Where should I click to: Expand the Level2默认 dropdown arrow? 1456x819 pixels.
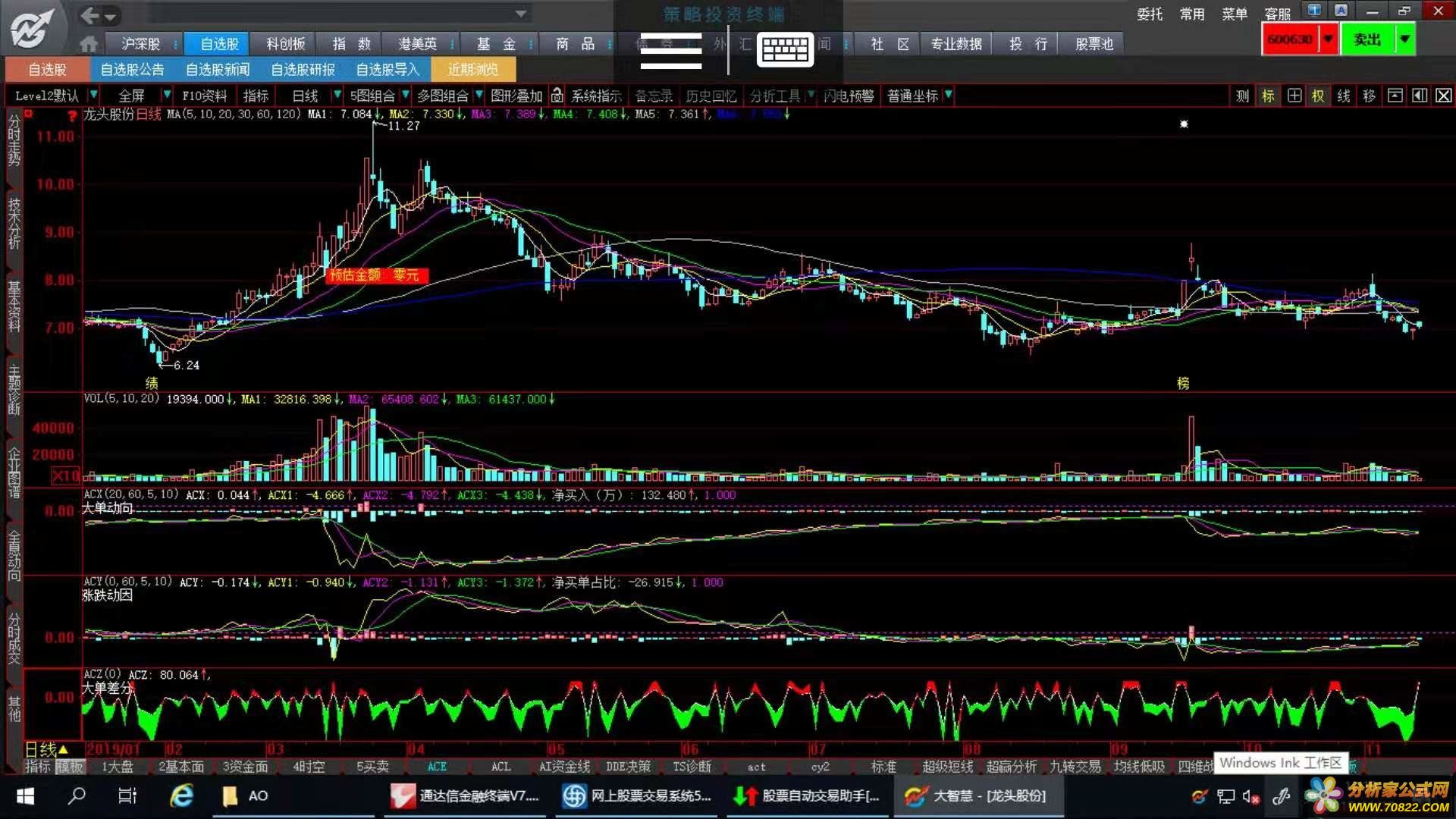(93, 95)
